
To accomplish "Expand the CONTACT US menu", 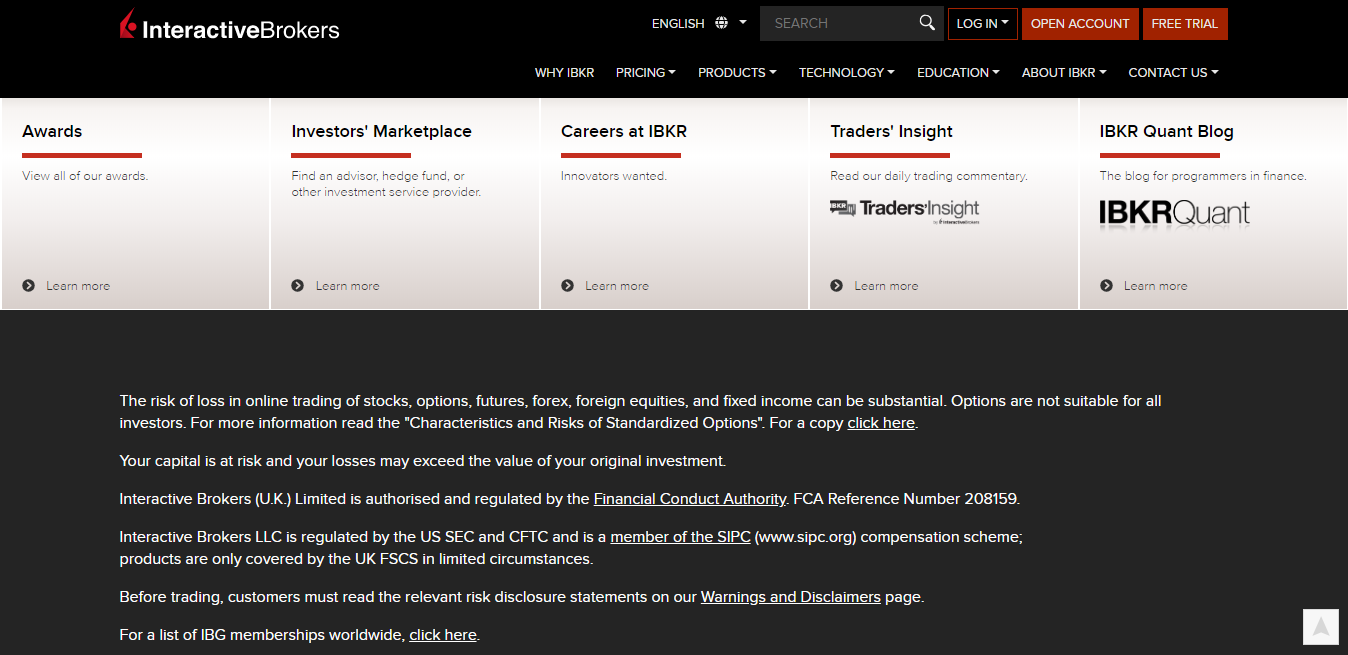I will pos(1173,72).
